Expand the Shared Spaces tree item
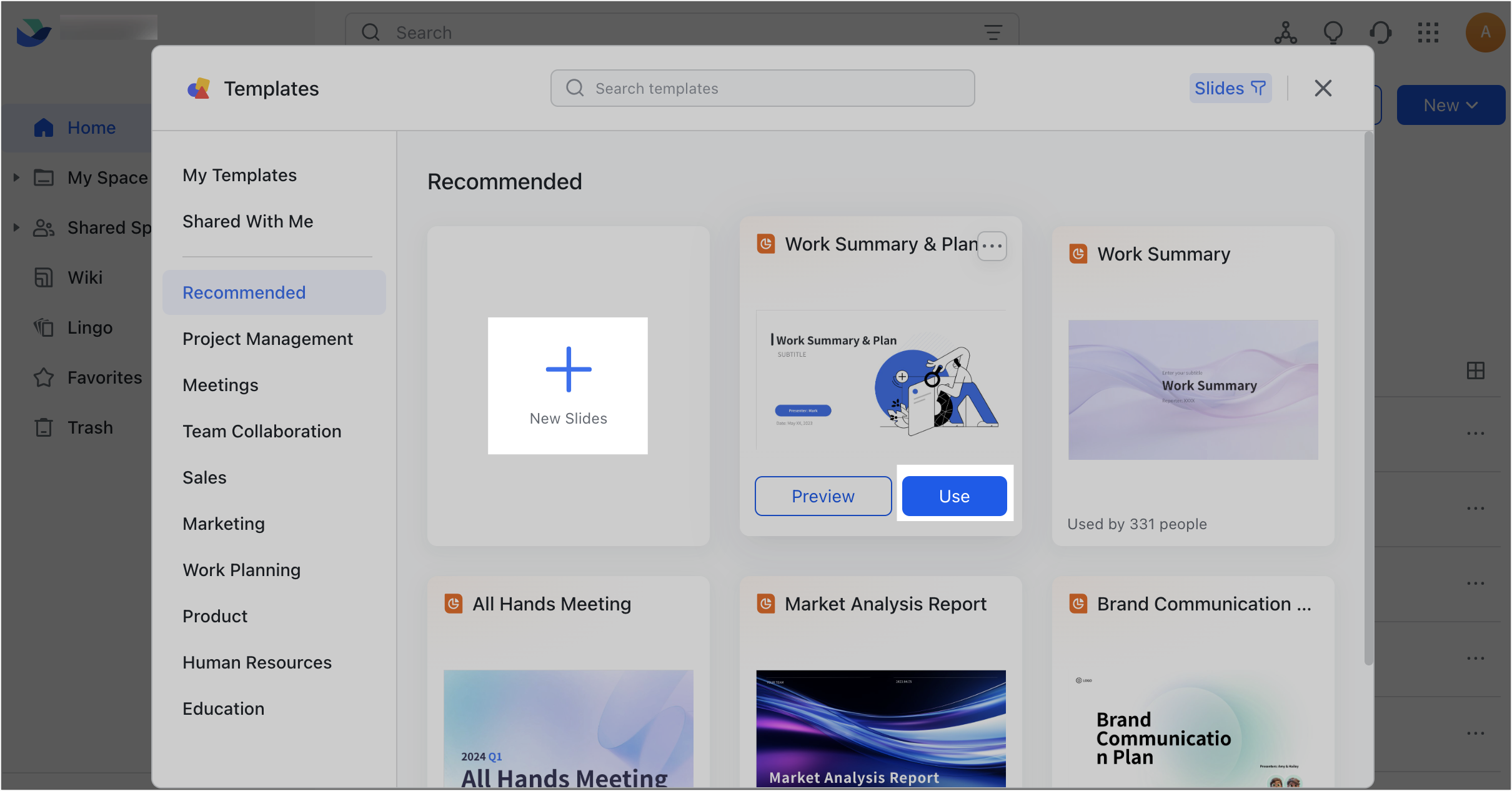Screen dimensions: 1512x791 tap(16, 227)
